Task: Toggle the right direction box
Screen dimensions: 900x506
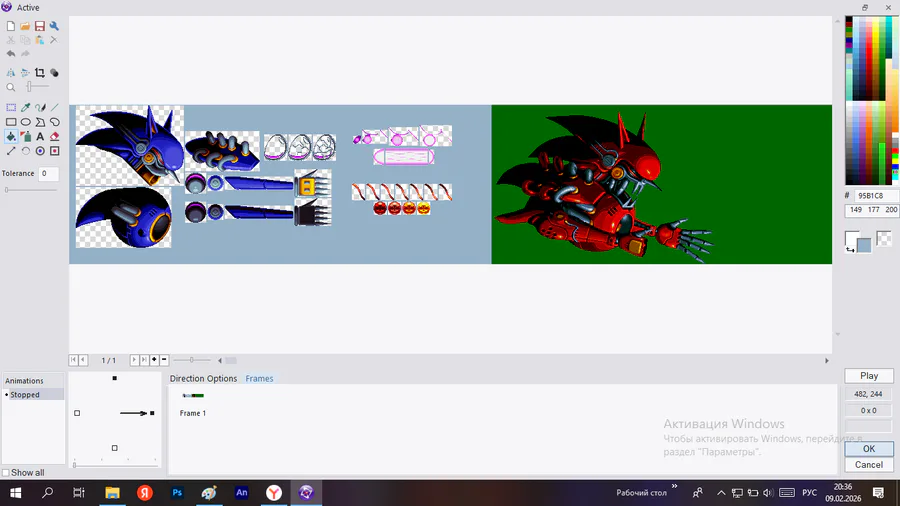Action: pyautogui.click(x=152, y=413)
